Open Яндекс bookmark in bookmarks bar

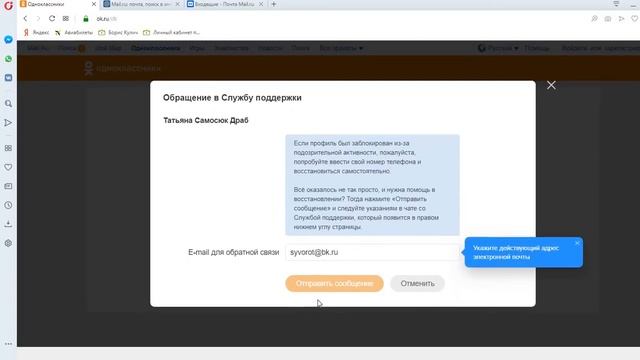pyautogui.click(x=36, y=32)
